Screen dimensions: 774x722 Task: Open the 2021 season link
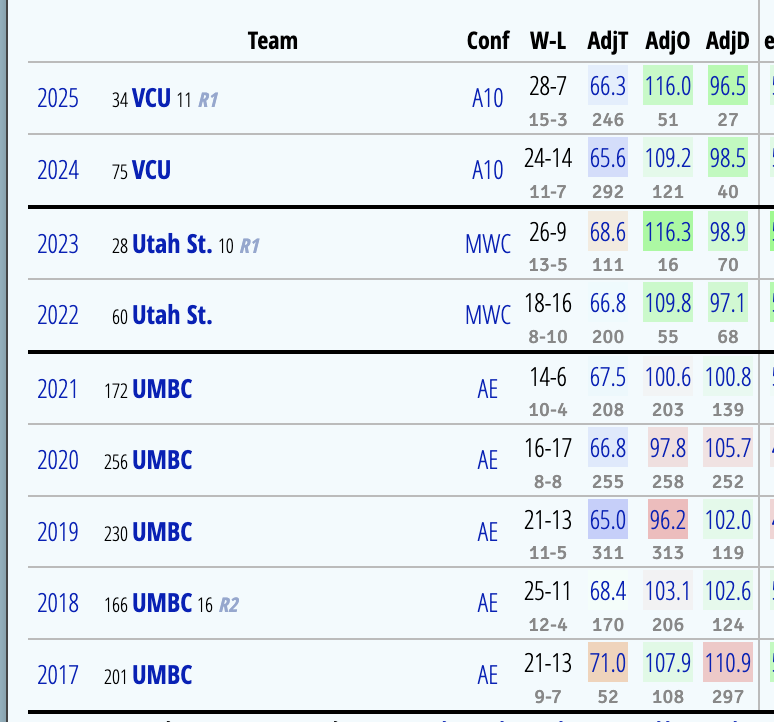tap(57, 388)
